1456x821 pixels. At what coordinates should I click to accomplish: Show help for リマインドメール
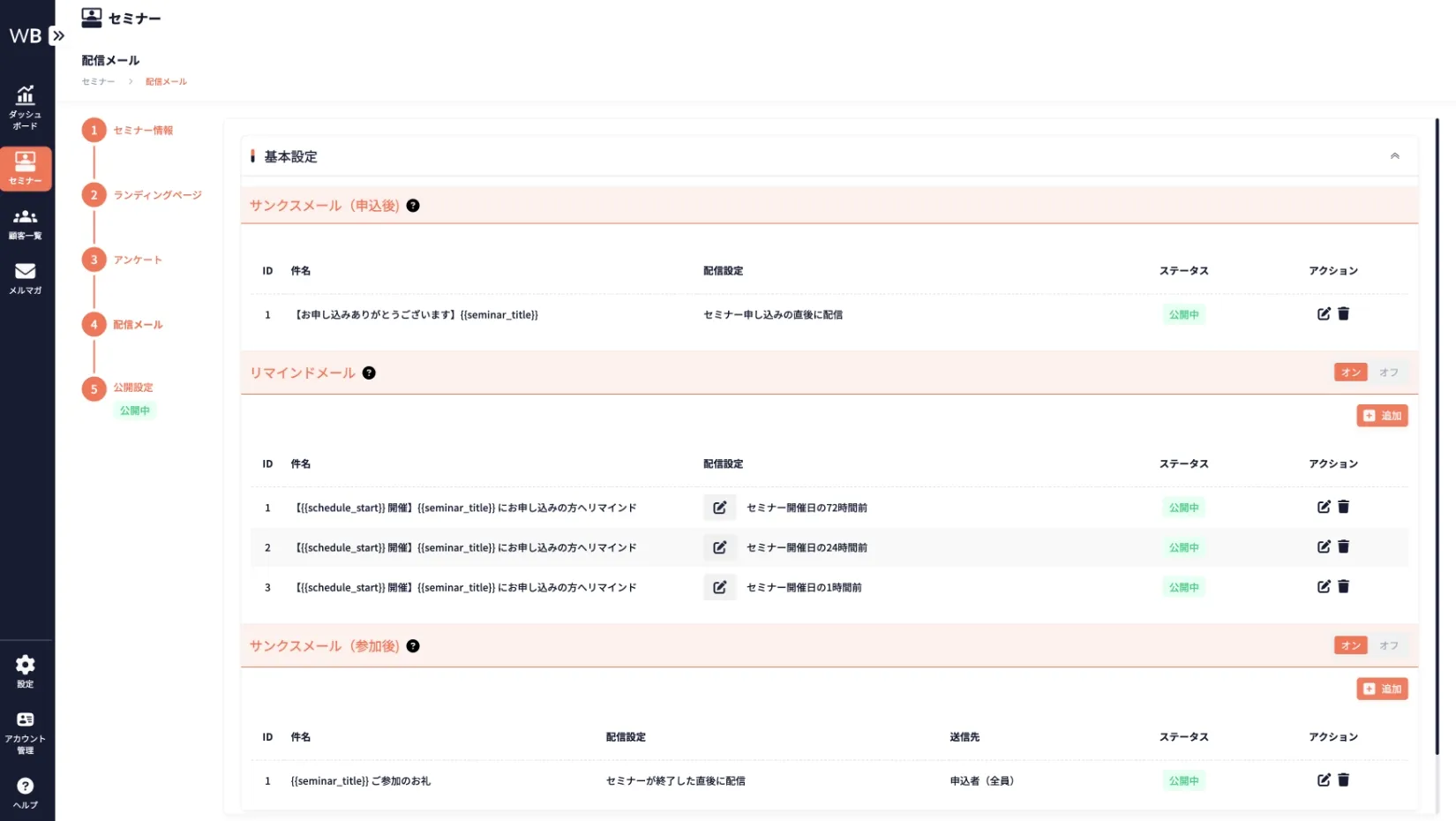tap(369, 373)
